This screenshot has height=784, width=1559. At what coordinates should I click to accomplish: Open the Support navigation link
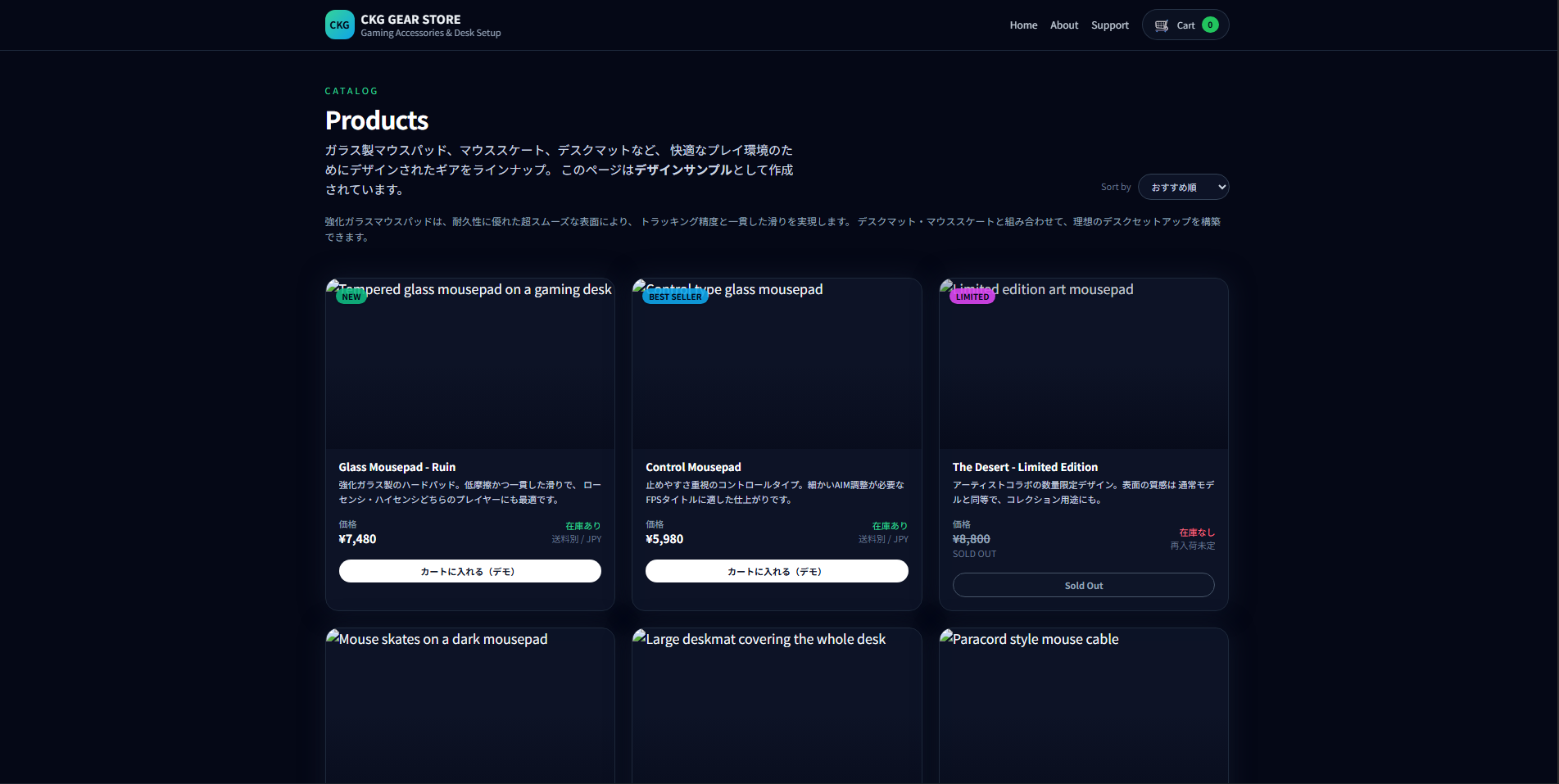(1109, 25)
